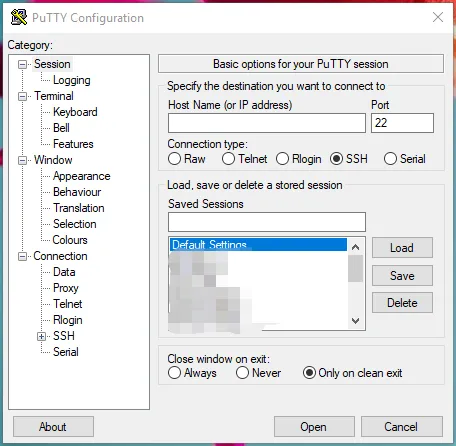Click the Cancel button
This screenshot has height=446, width=456.
tap(402, 426)
